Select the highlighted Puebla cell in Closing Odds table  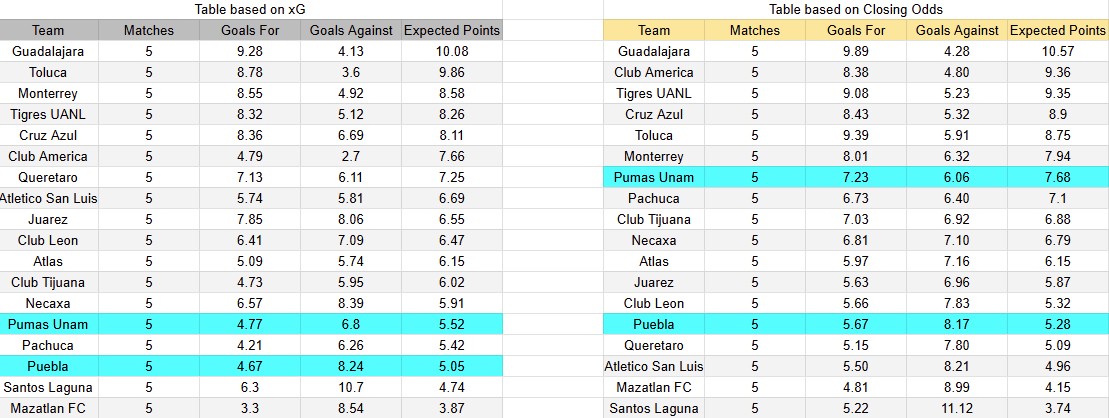tap(654, 324)
